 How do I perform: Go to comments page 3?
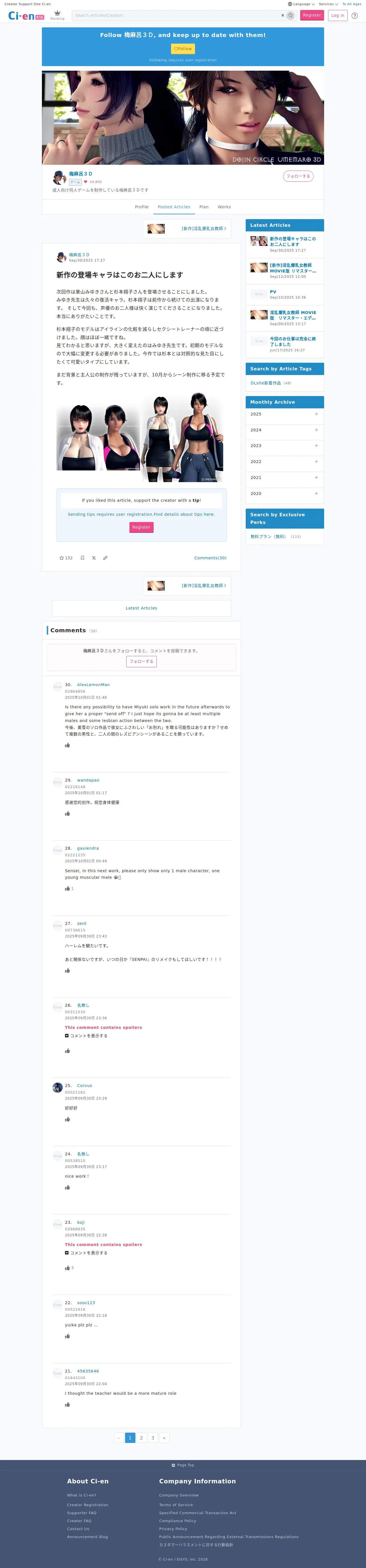(x=153, y=1438)
